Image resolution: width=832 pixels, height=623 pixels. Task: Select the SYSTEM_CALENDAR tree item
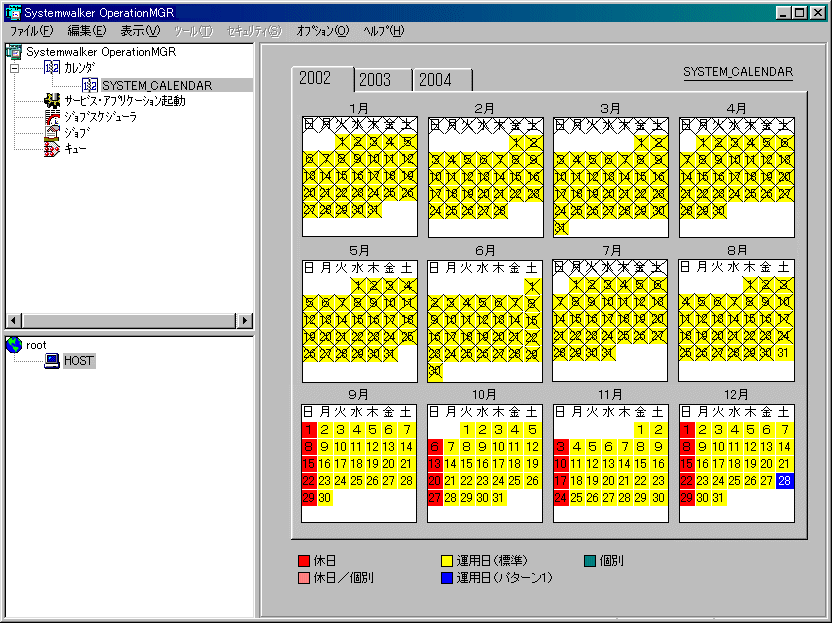(x=157, y=85)
